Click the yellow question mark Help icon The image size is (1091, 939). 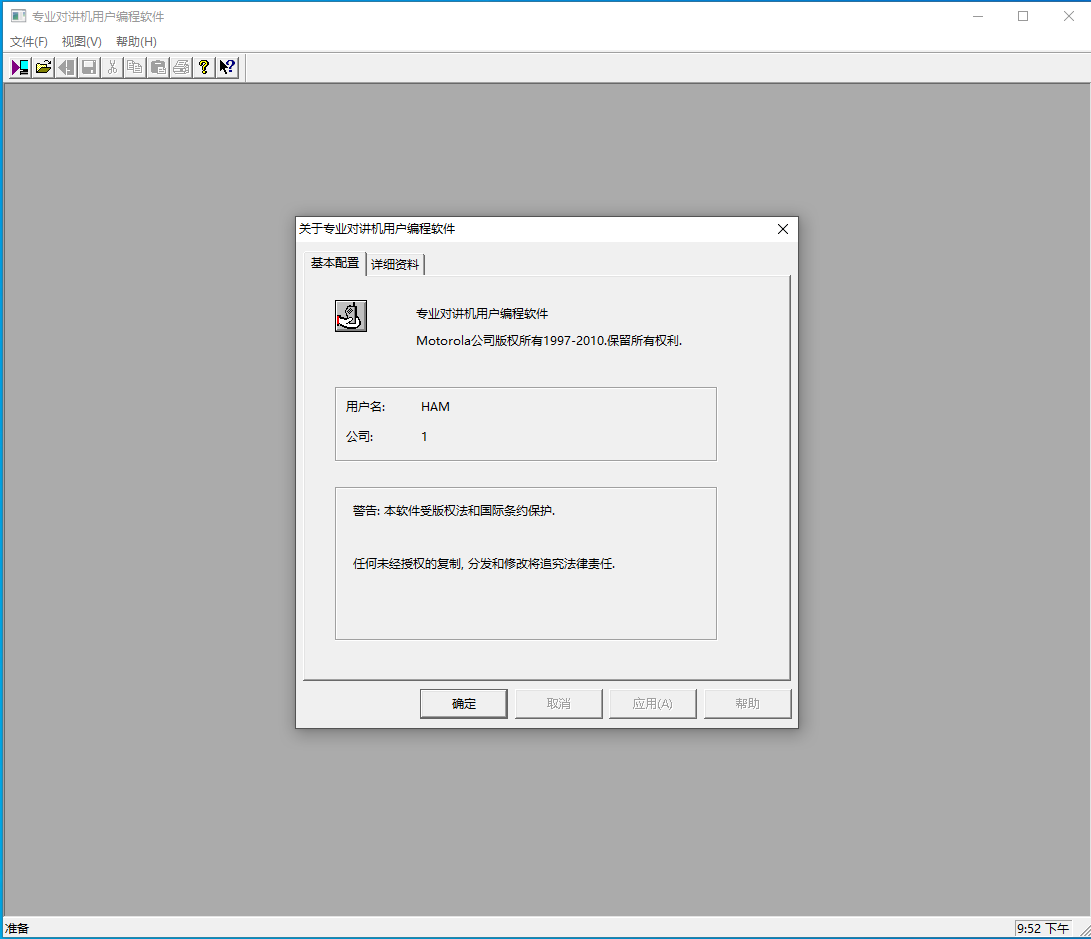pos(204,67)
